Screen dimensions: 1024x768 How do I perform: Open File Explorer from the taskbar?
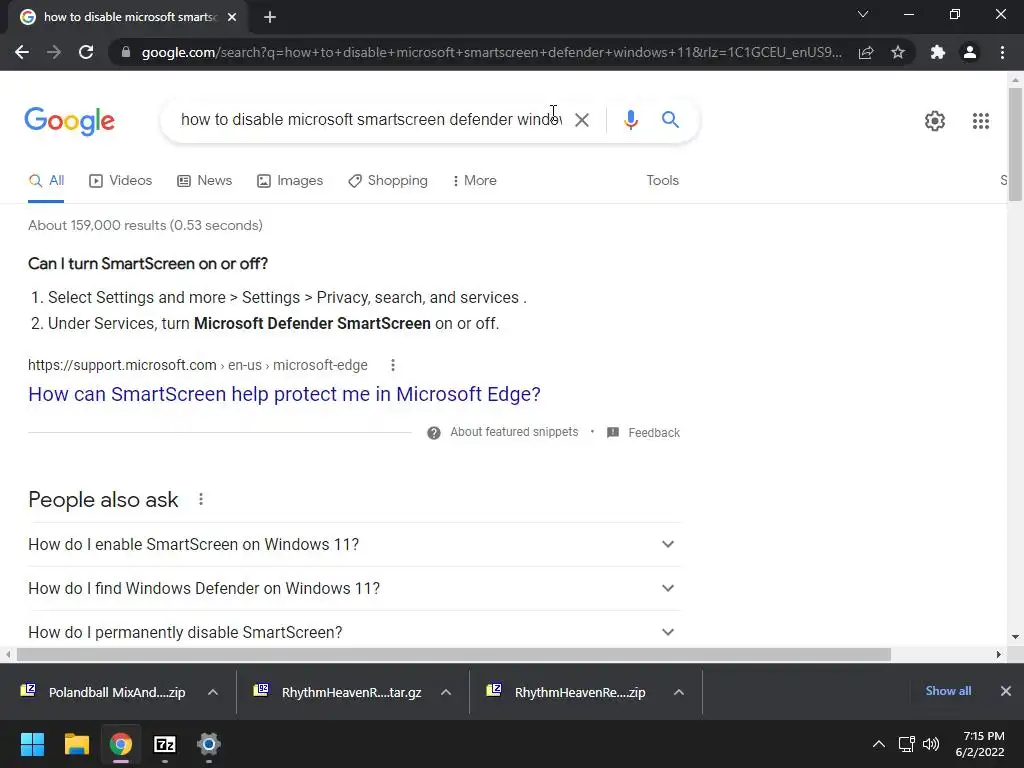(x=77, y=744)
